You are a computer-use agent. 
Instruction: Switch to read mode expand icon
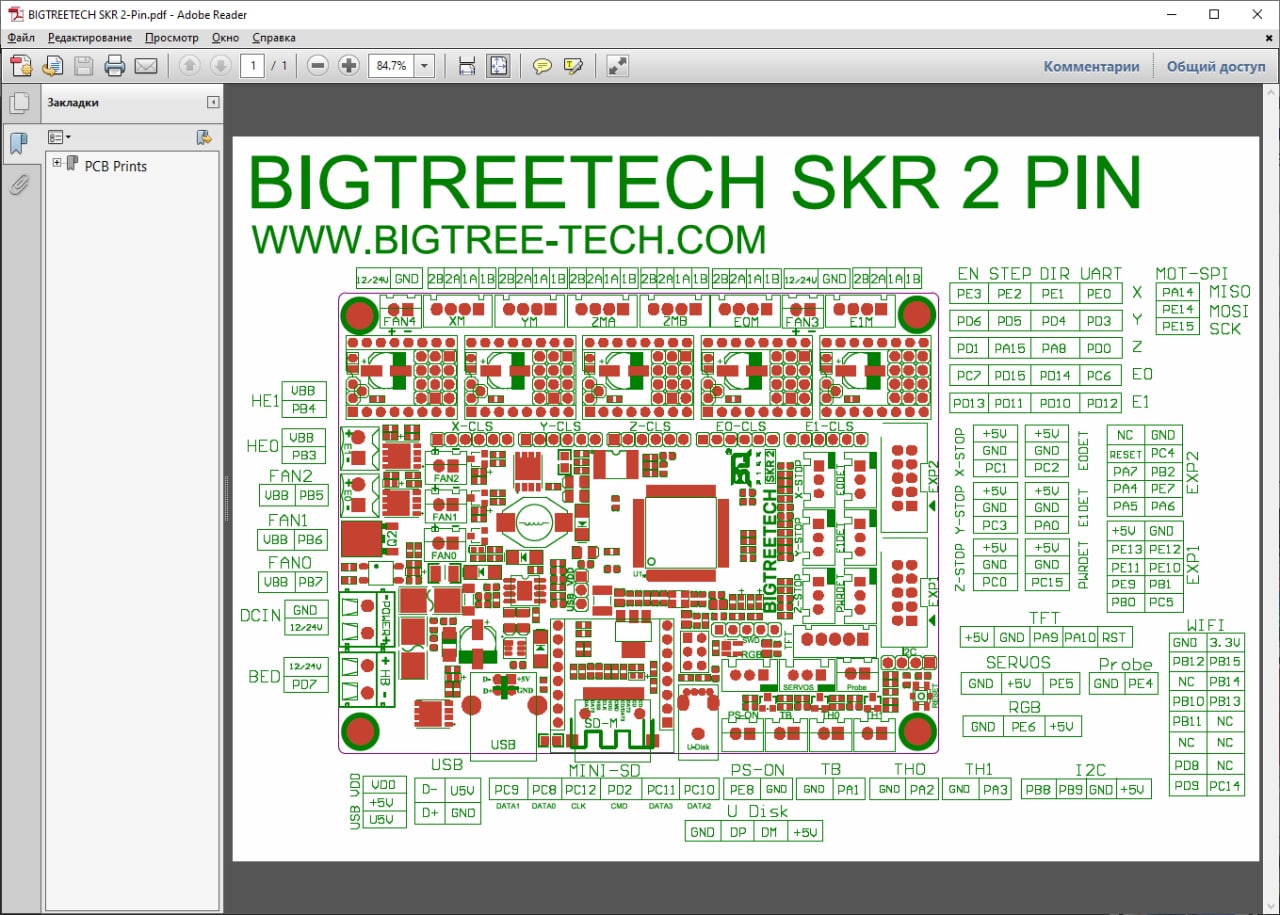pyautogui.click(x=617, y=66)
